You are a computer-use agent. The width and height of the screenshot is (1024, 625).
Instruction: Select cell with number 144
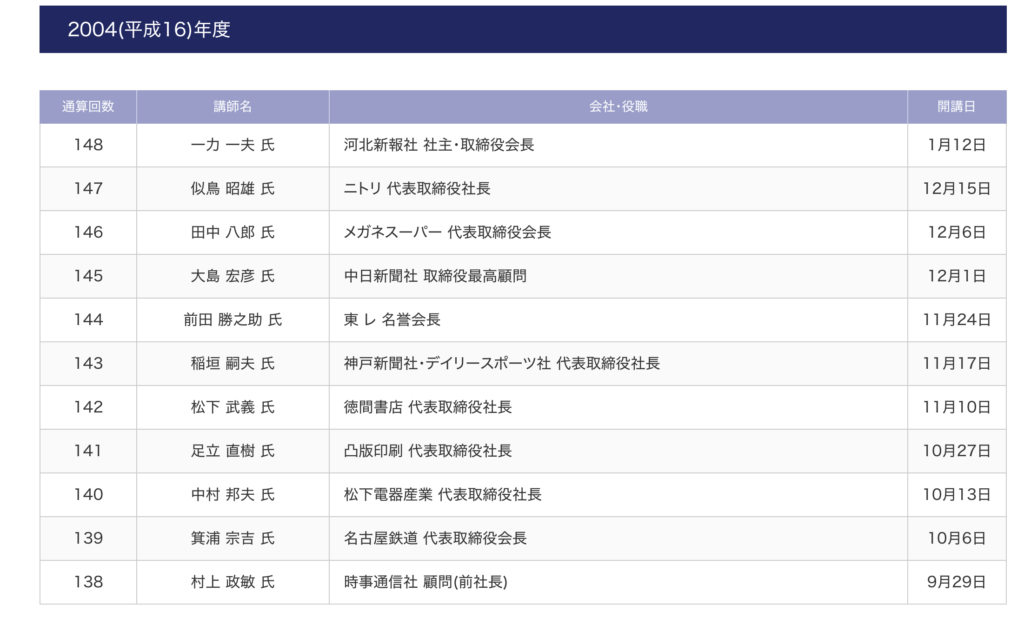click(x=88, y=320)
